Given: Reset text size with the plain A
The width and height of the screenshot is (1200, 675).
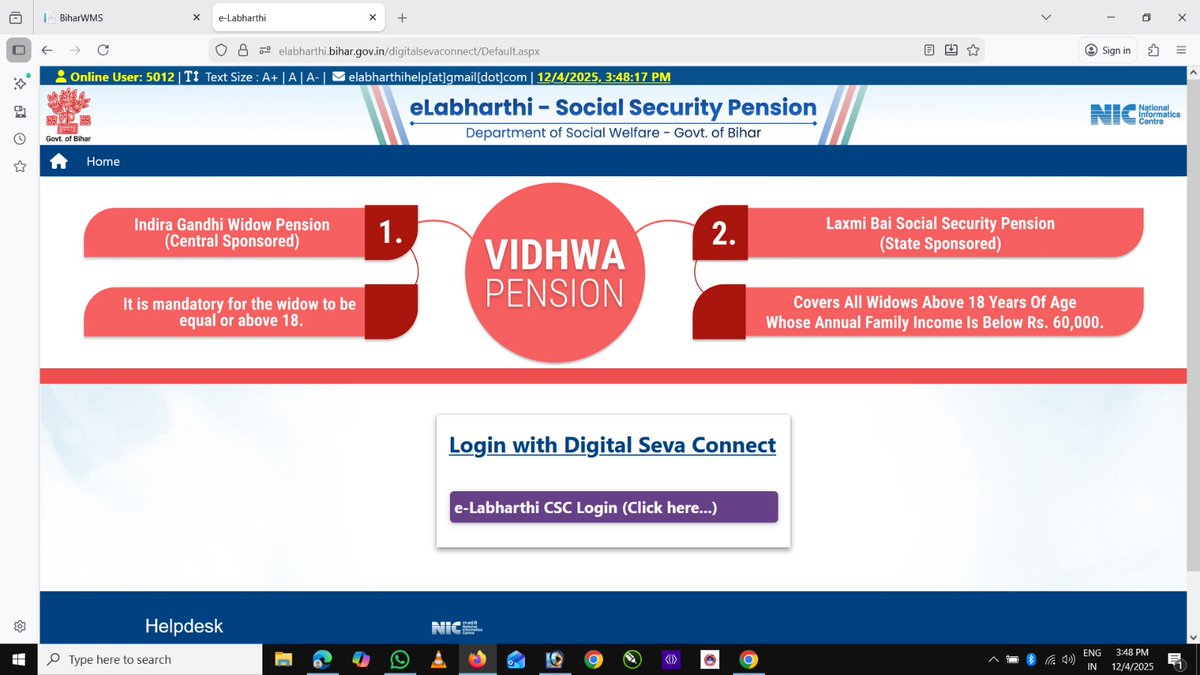Looking at the screenshot, I should 292,76.
